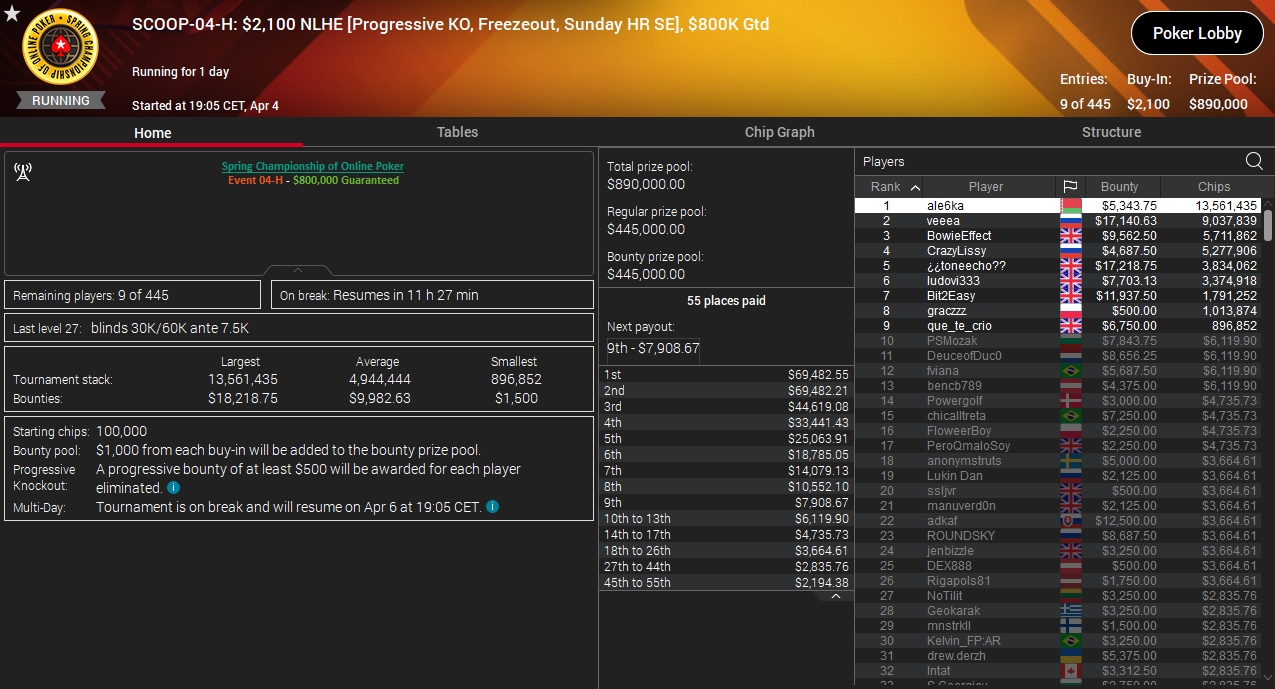Select eliminated player PeroQmaloSoy
This screenshot has width=1275, height=689.
[1058, 446]
